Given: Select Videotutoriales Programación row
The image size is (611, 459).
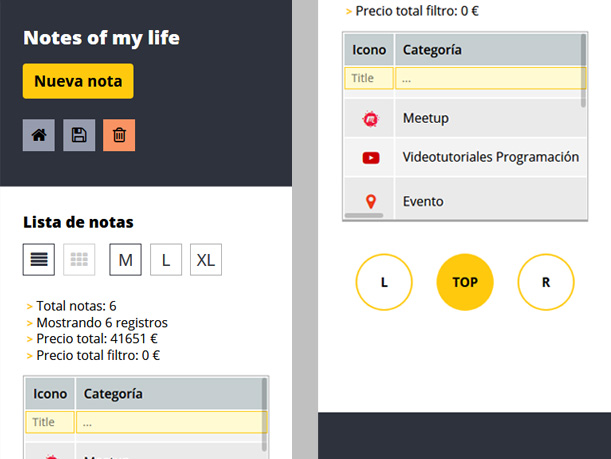Looking at the screenshot, I should (465, 157).
